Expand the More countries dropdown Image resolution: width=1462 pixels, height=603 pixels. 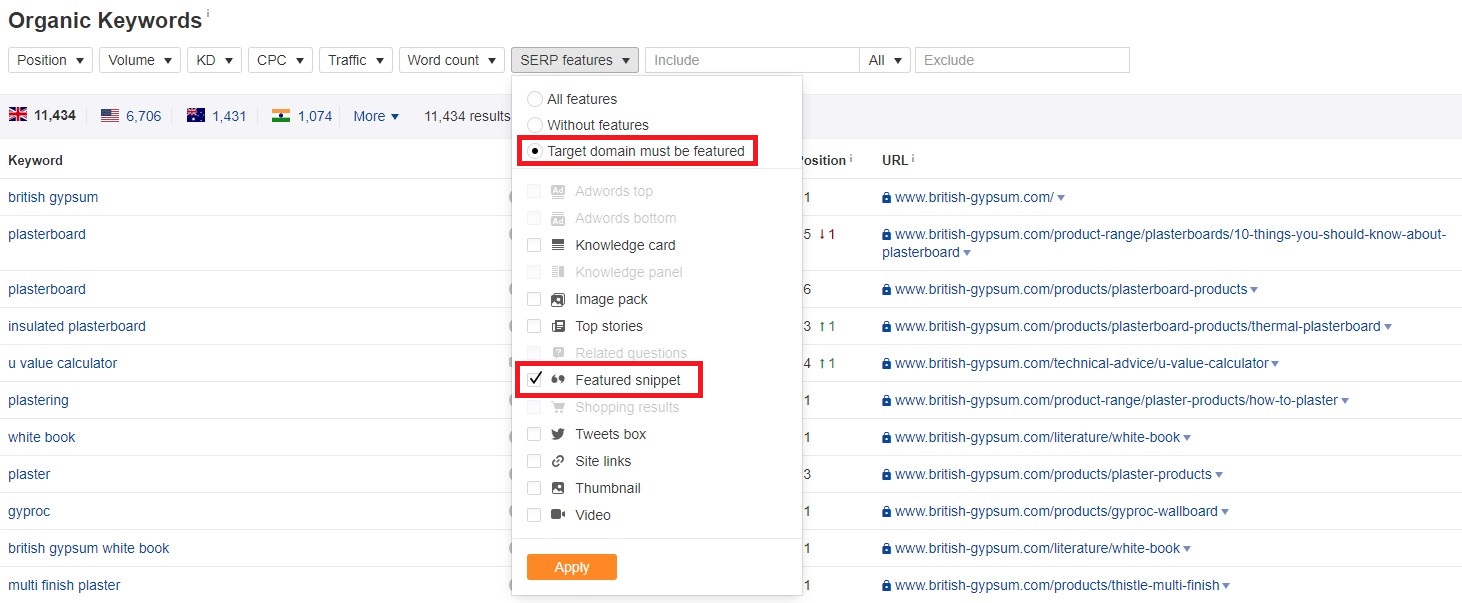(375, 116)
